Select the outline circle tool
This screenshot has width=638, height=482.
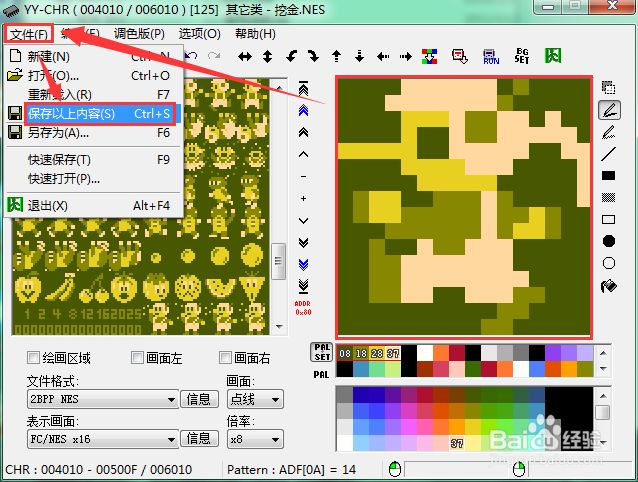tap(608, 263)
